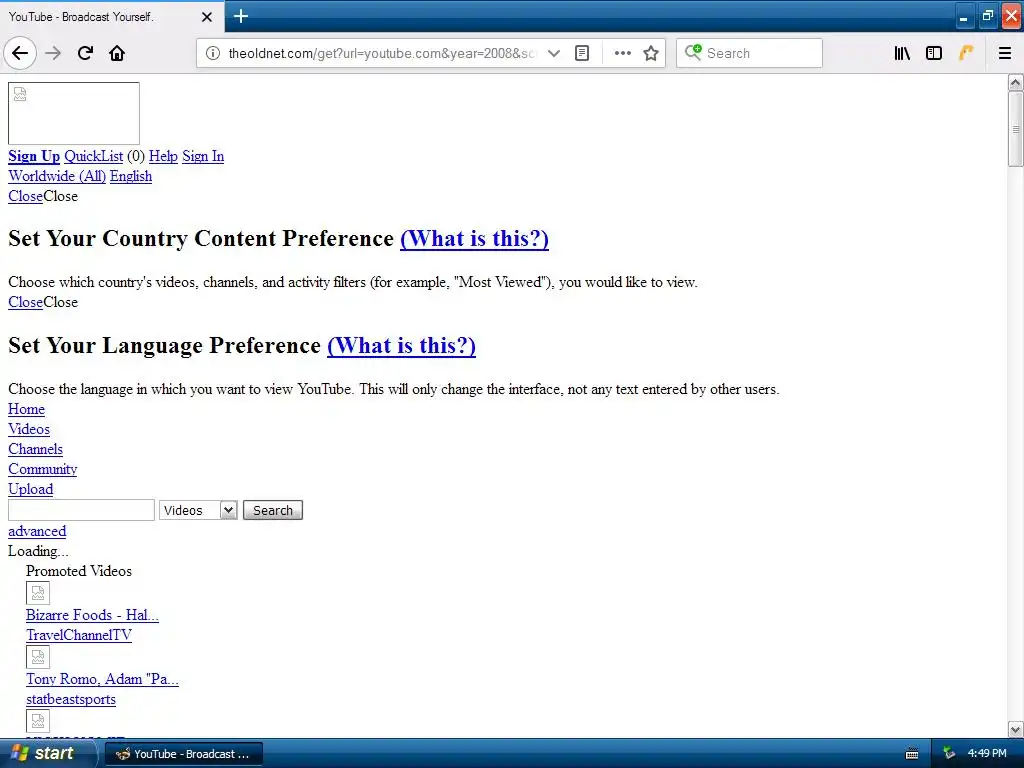The height and width of the screenshot is (768, 1024).
Task: Click Close link above Country Content Preference
Action: coord(25,196)
